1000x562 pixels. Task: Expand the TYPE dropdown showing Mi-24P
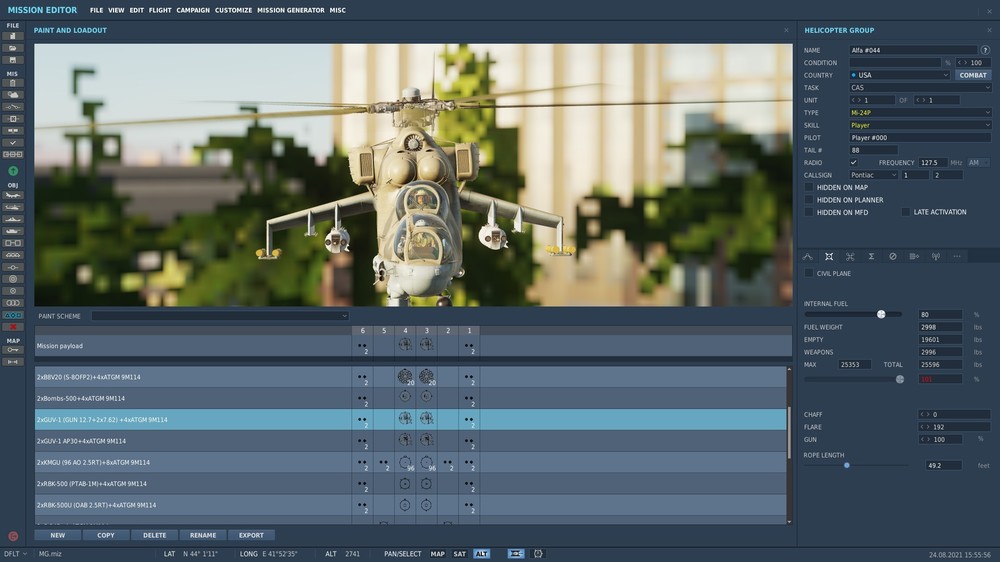click(920, 113)
